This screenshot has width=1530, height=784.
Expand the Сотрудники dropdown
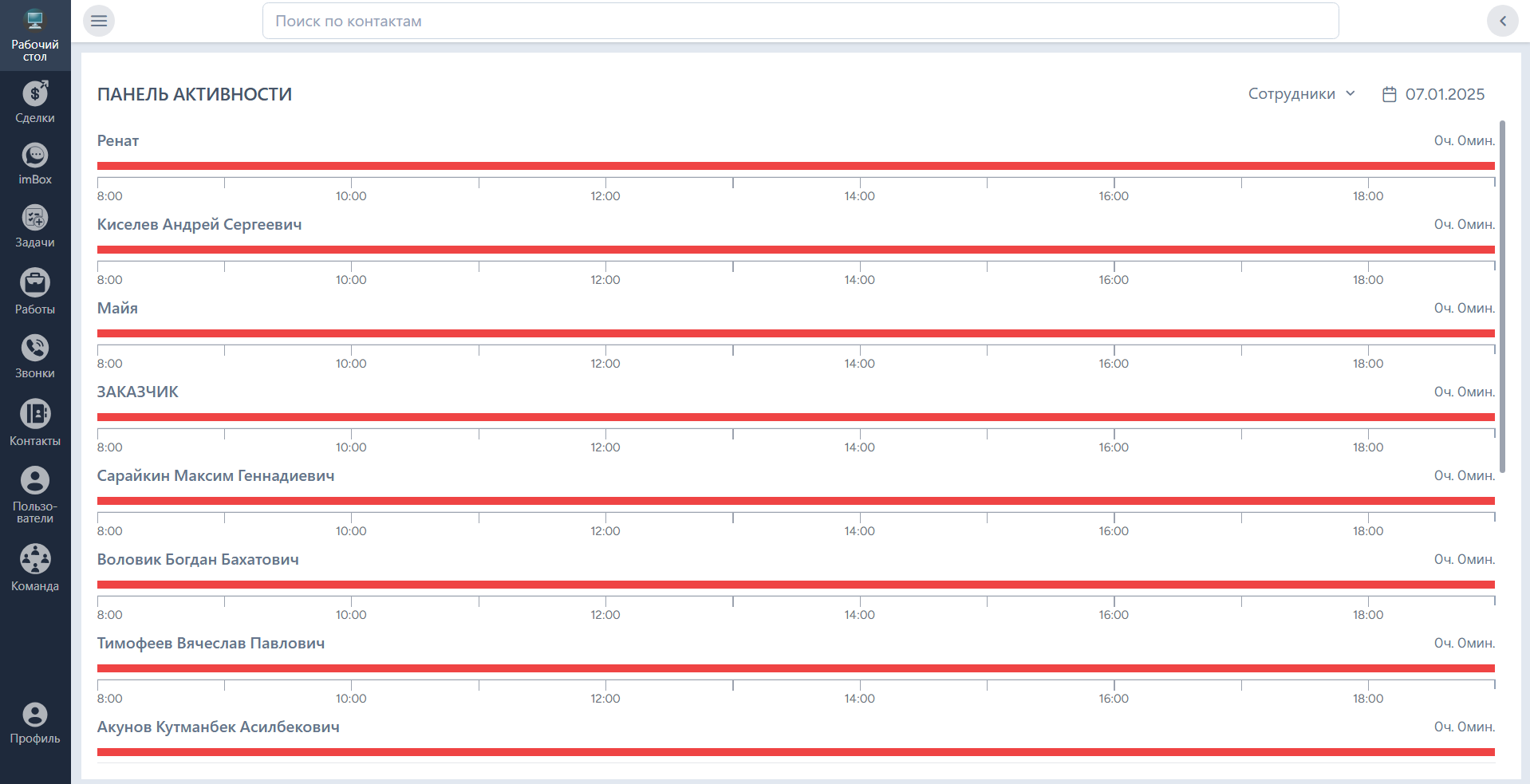point(1301,94)
